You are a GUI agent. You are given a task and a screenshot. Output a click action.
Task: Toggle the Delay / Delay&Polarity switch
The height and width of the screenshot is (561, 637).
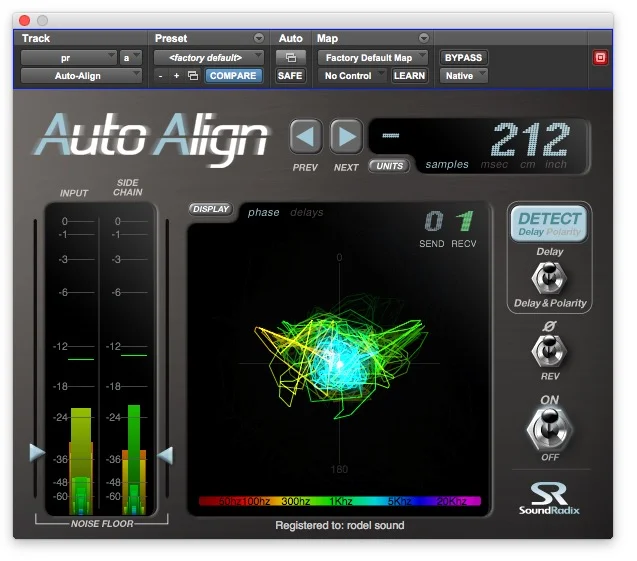[x=549, y=277]
